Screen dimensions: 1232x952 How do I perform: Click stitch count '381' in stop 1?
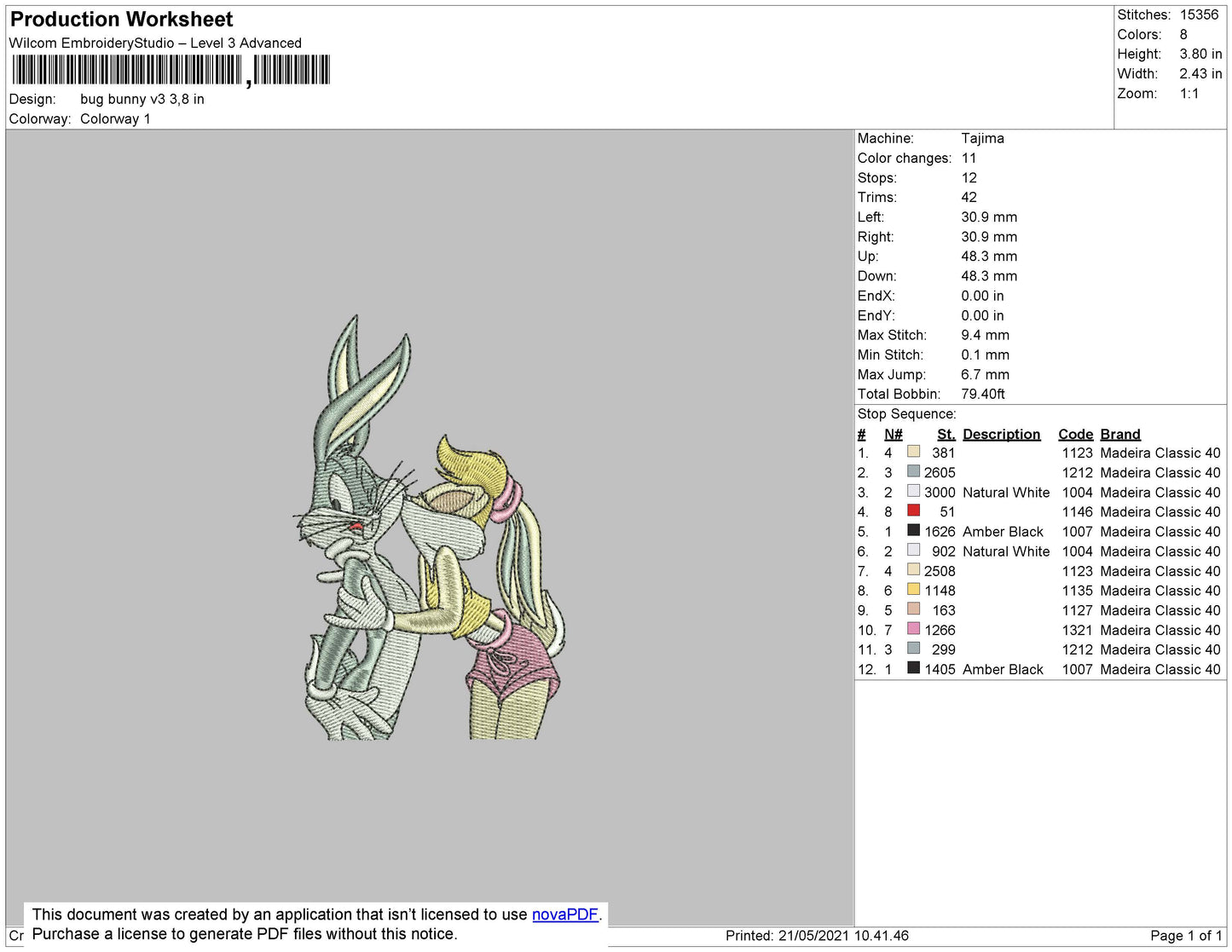click(944, 453)
